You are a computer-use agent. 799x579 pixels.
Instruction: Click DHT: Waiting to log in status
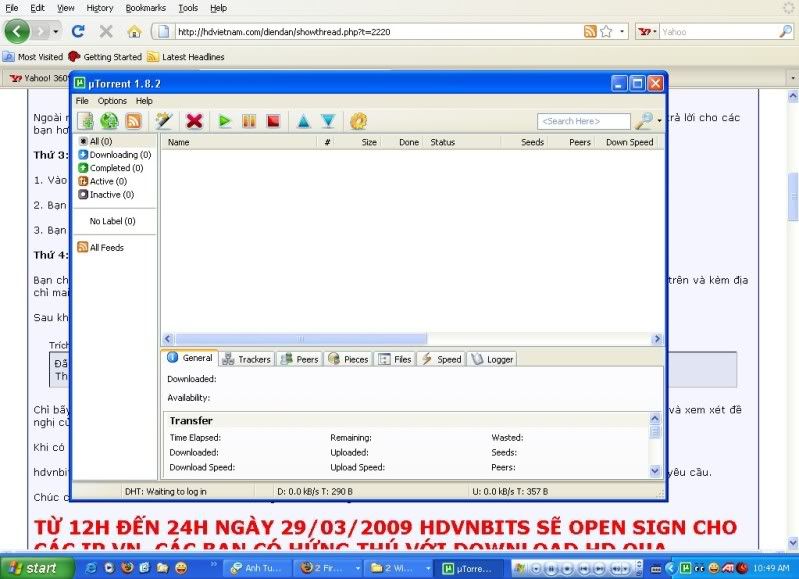pyautogui.click(x=166, y=491)
